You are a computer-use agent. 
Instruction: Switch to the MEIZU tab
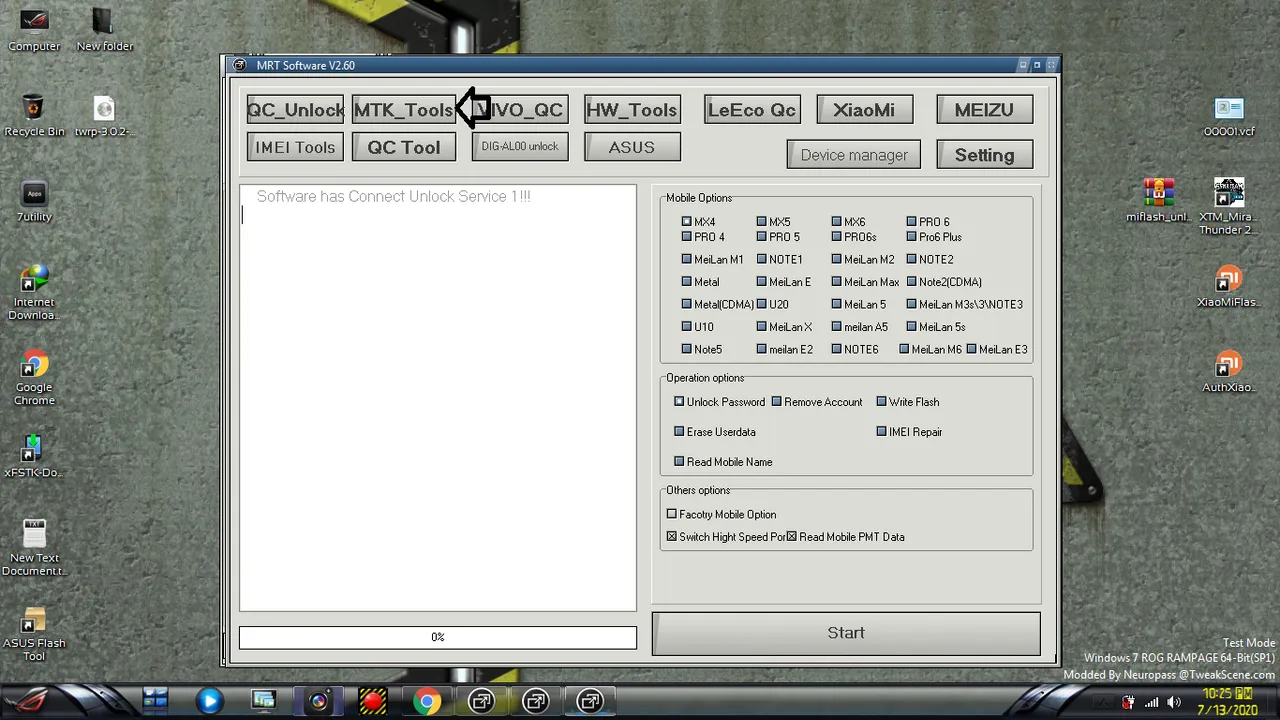point(984,110)
